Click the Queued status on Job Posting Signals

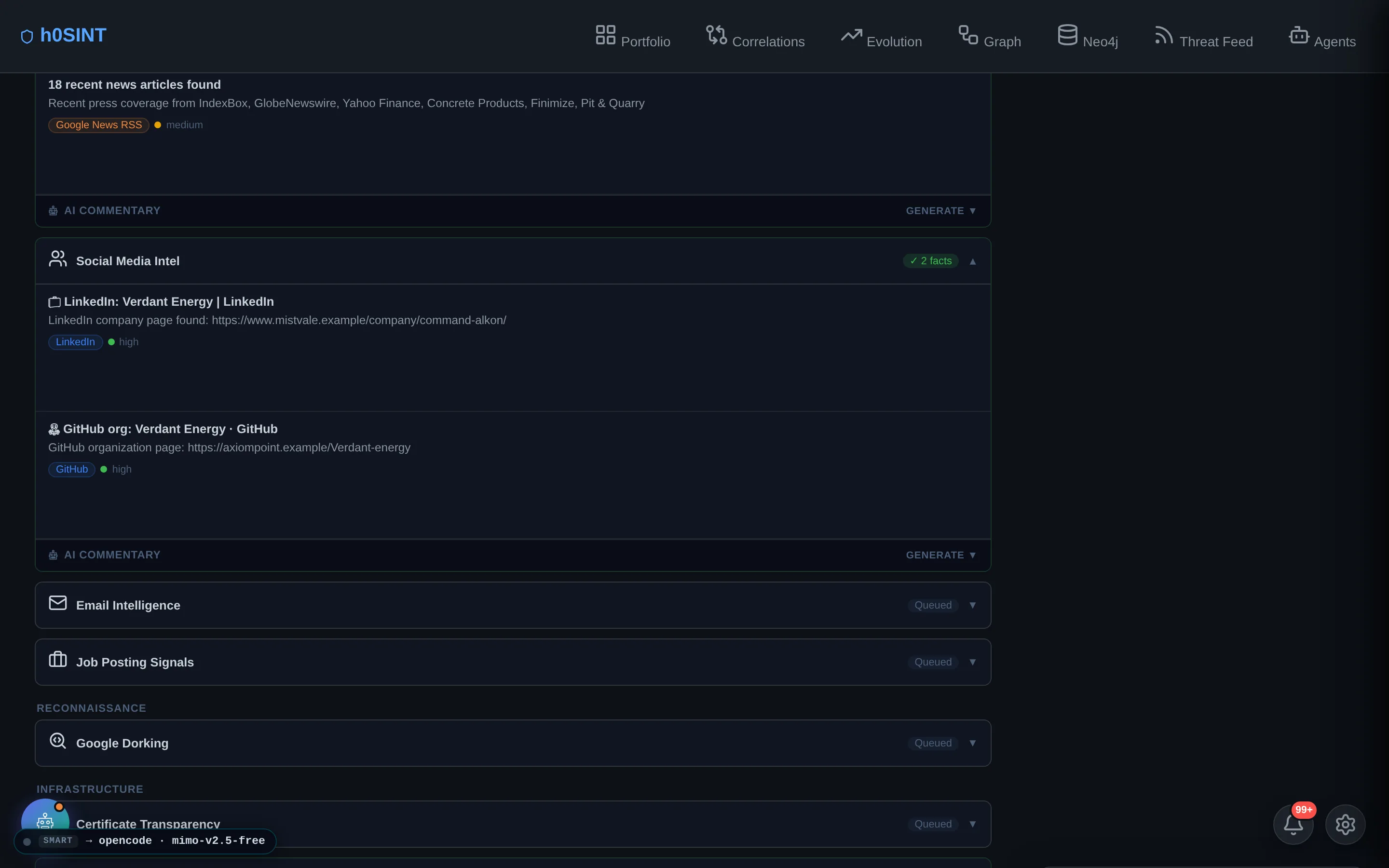(933, 662)
